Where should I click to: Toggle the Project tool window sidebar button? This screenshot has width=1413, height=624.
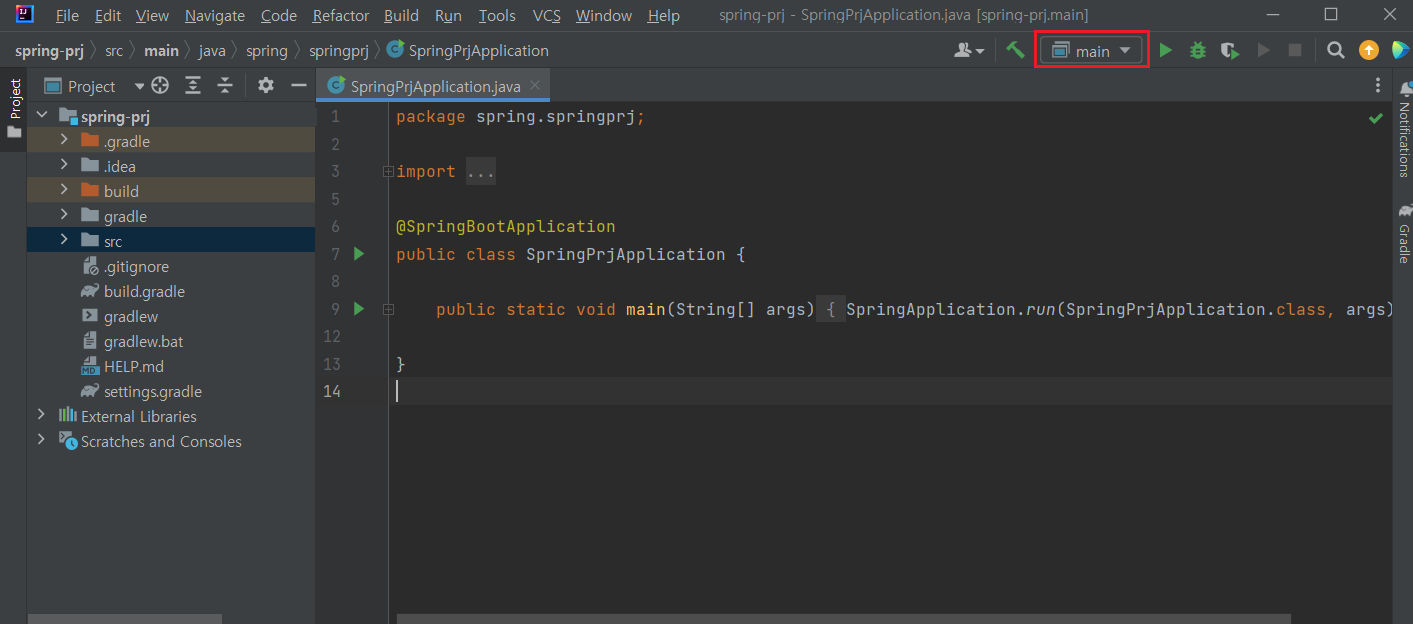(x=14, y=108)
